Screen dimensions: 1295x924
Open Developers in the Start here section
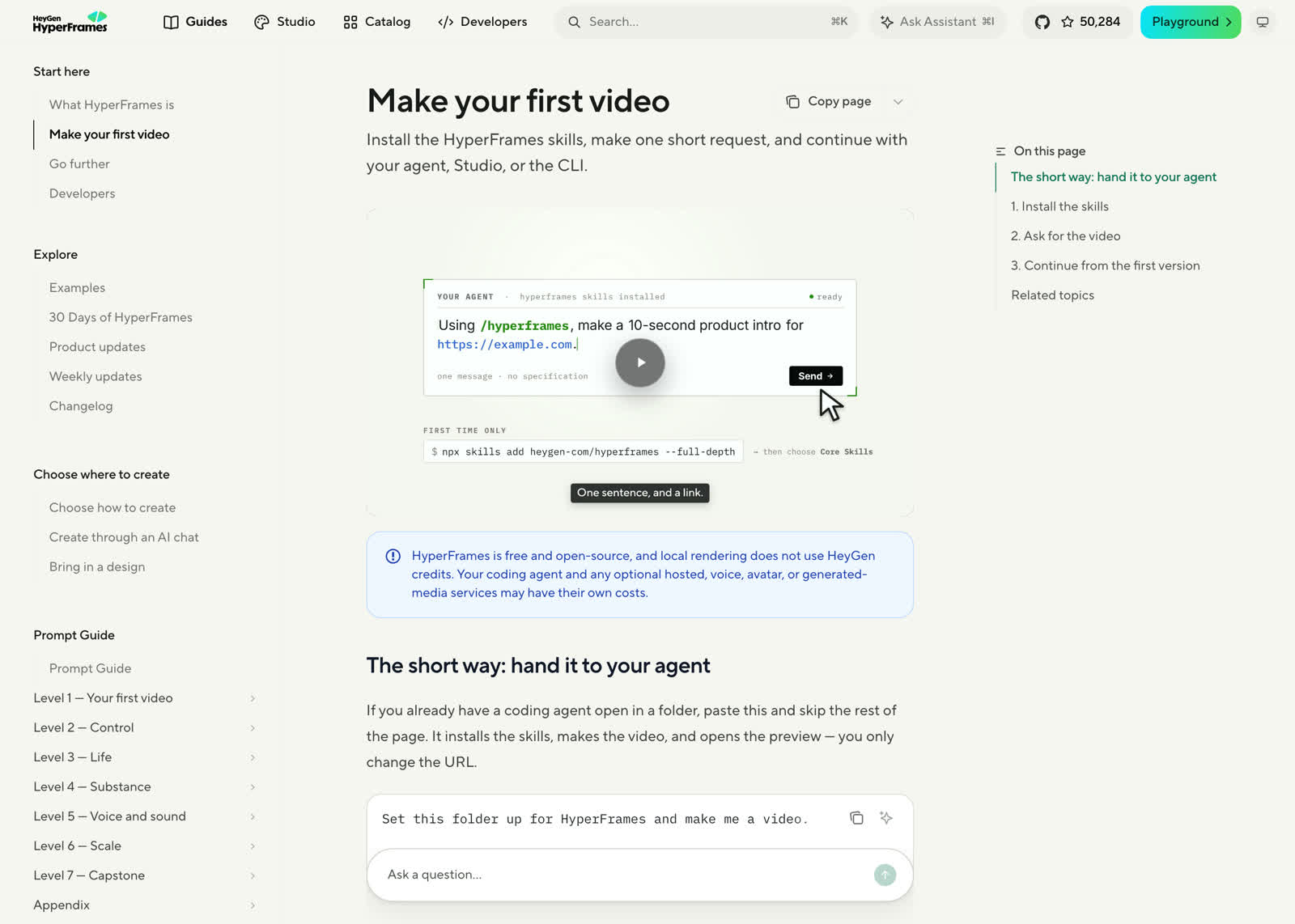coord(82,193)
